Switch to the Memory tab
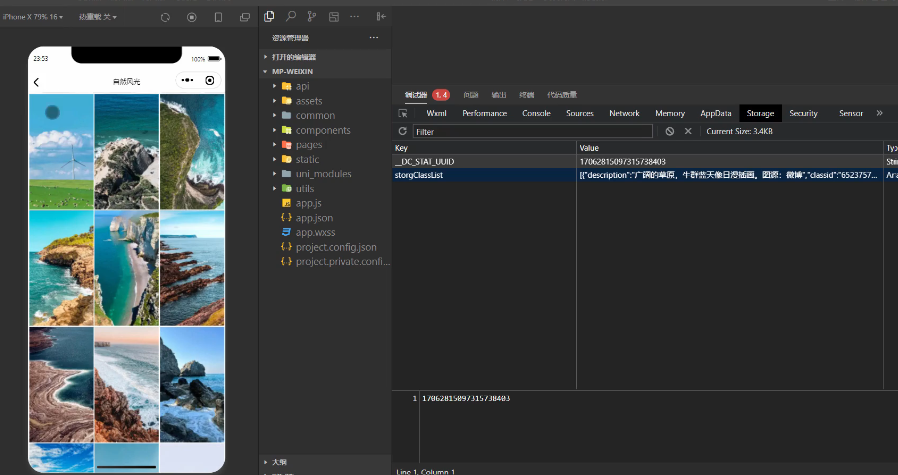The width and height of the screenshot is (898, 475). [670, 113]
